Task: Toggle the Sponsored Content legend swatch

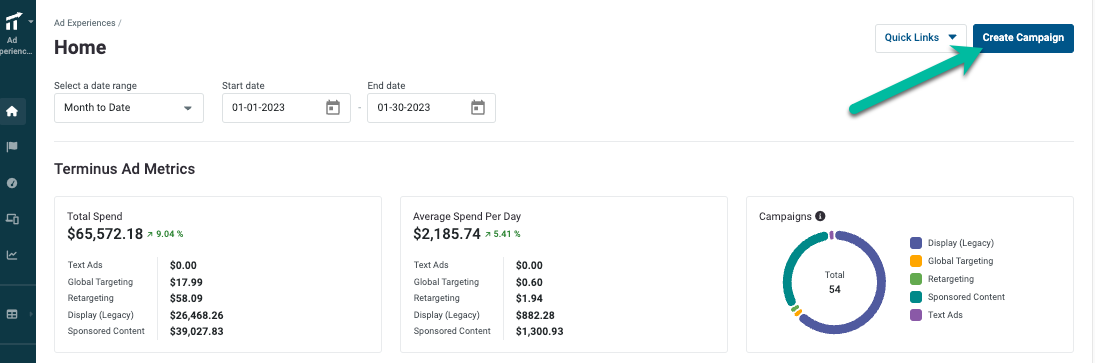Action: point(916,297)
